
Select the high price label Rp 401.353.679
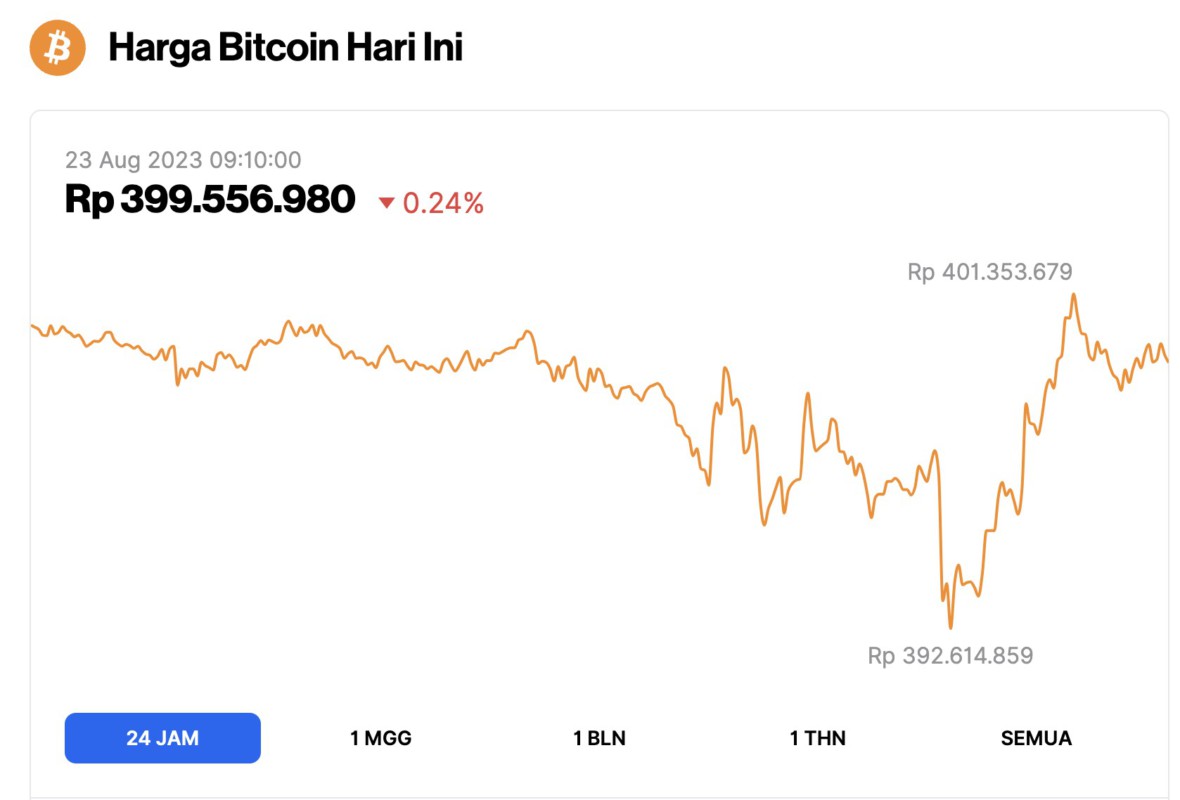pos(990,271)
